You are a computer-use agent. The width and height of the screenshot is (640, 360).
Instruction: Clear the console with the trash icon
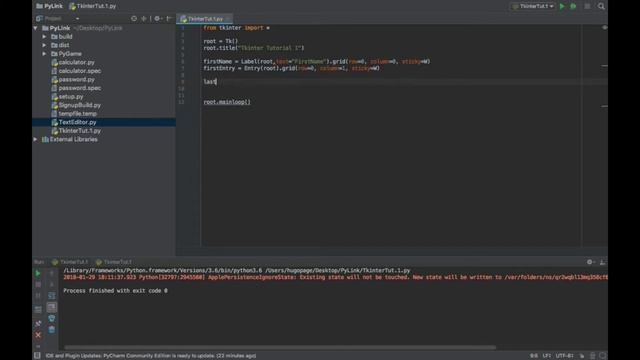(51, 329)
